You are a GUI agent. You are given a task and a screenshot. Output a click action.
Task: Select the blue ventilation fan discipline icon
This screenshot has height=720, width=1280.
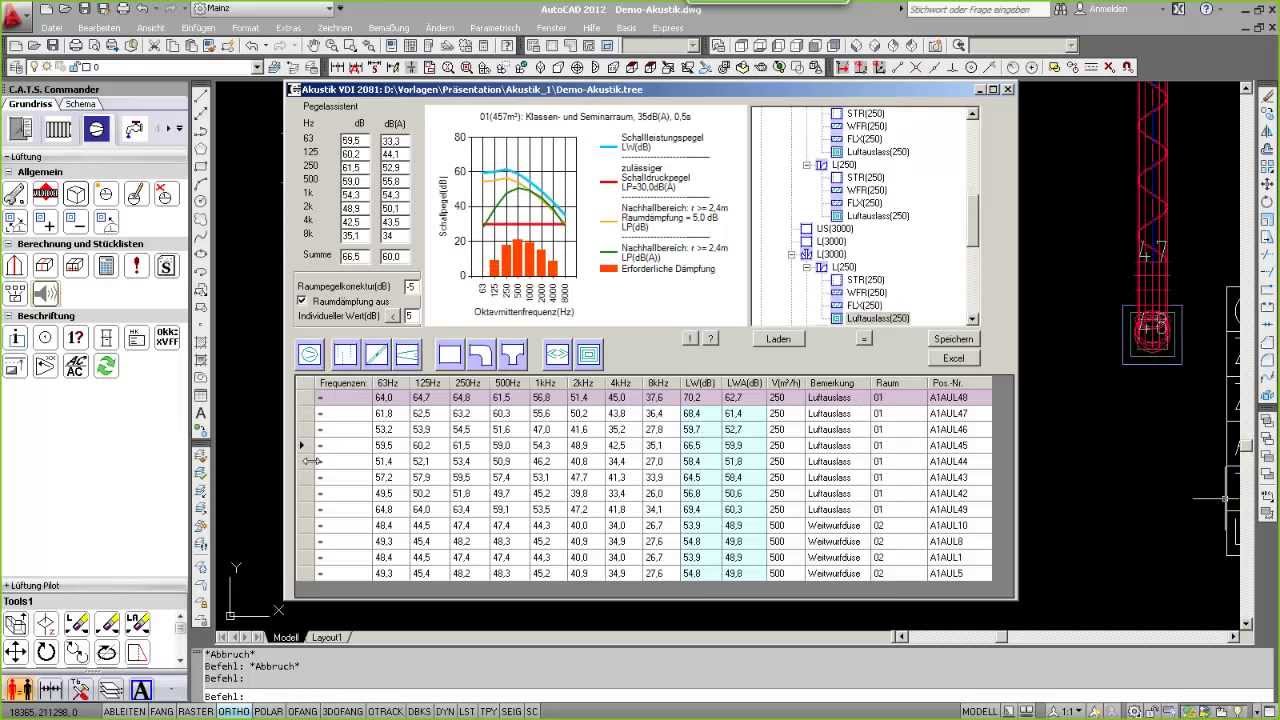pyautogui.click(x=96, y=129)
